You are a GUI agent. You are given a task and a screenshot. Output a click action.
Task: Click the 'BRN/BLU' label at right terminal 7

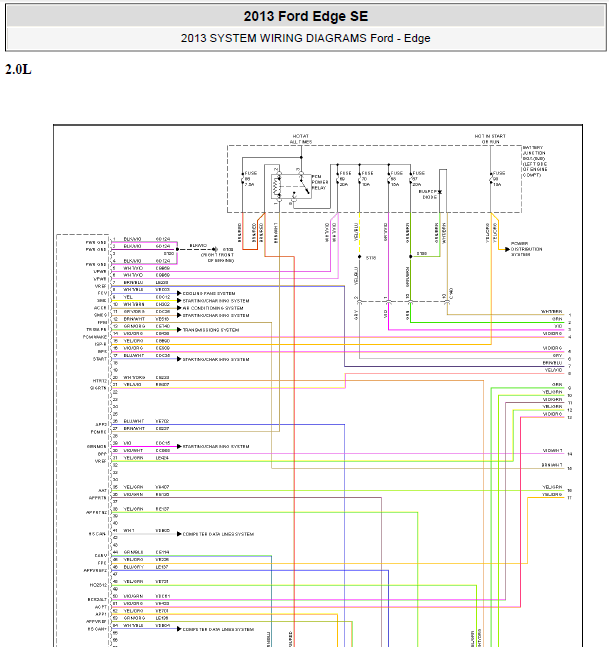click(x=552, y=363)
